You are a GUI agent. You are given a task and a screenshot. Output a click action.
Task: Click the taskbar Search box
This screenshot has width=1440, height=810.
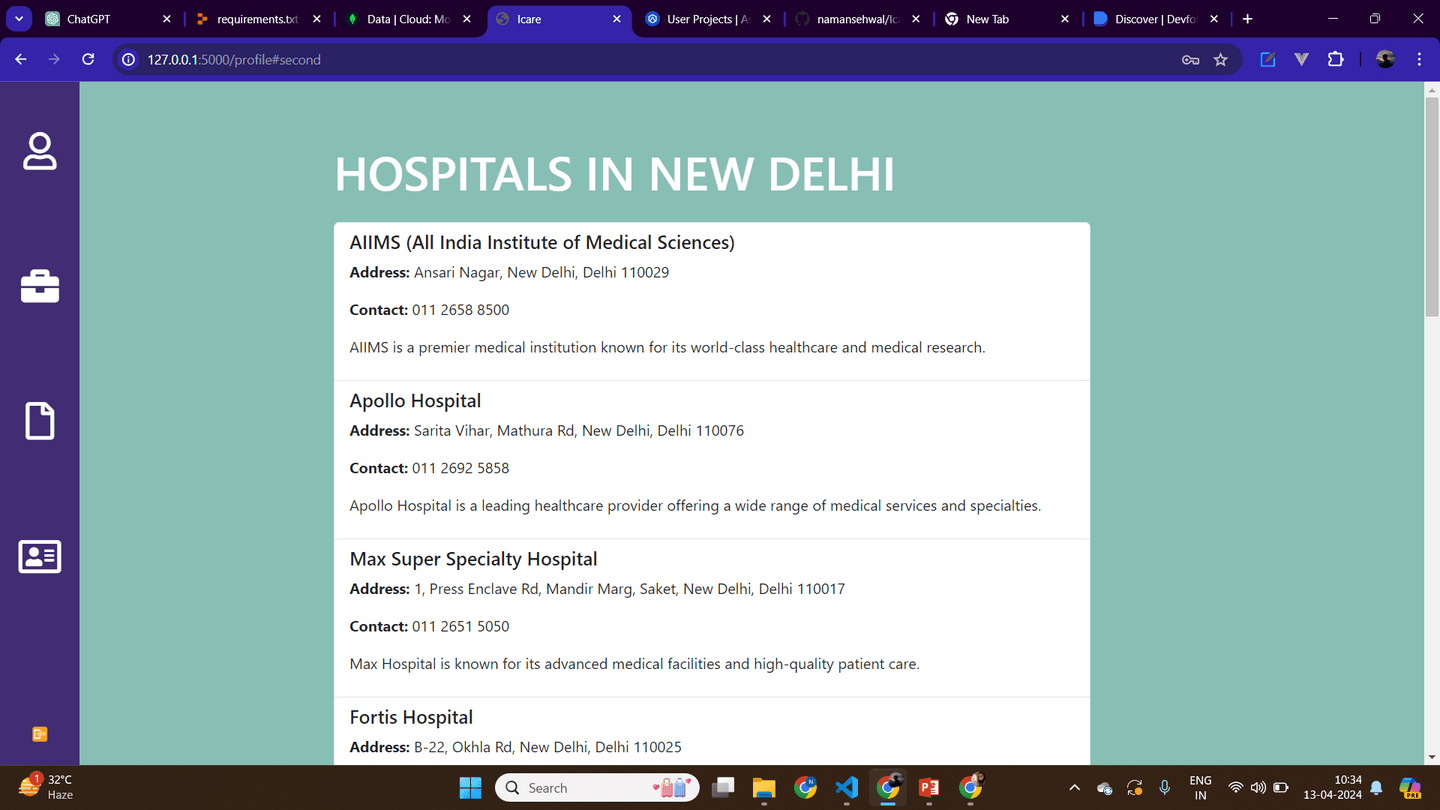[x=597, y=788]
